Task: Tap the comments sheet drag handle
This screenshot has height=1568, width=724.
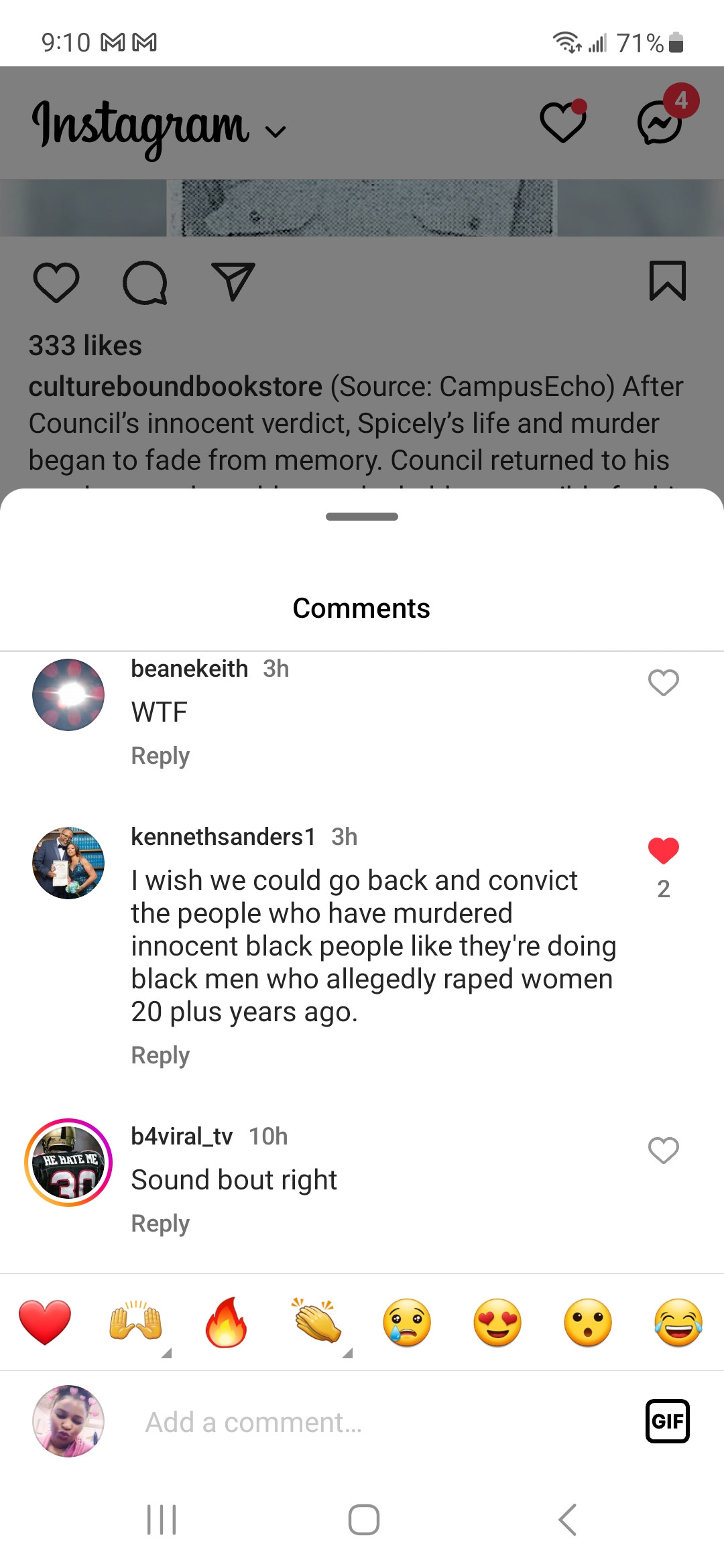Action: [362, 517]
